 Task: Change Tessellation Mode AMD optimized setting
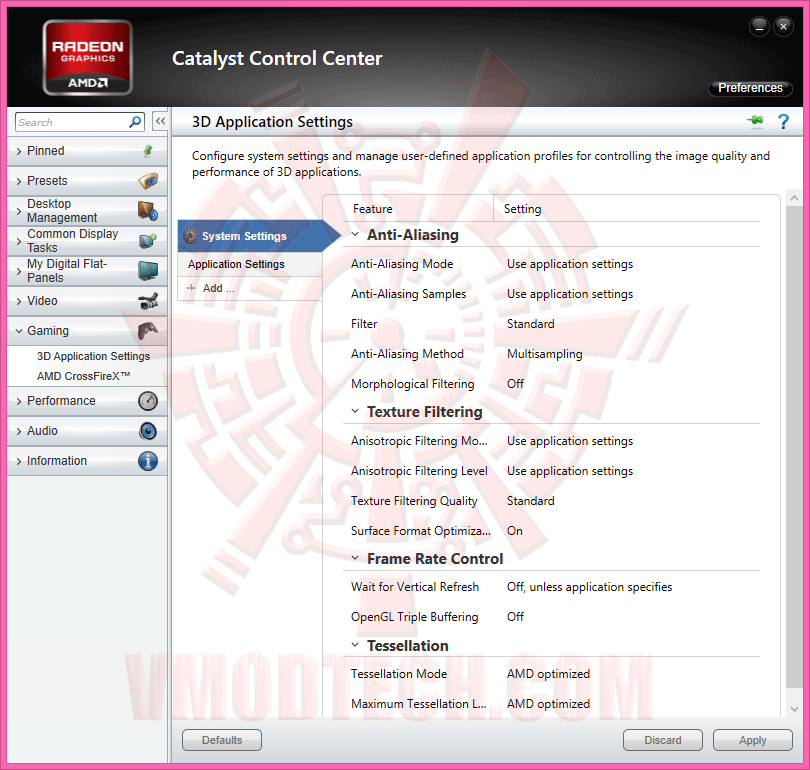[548, 674]
